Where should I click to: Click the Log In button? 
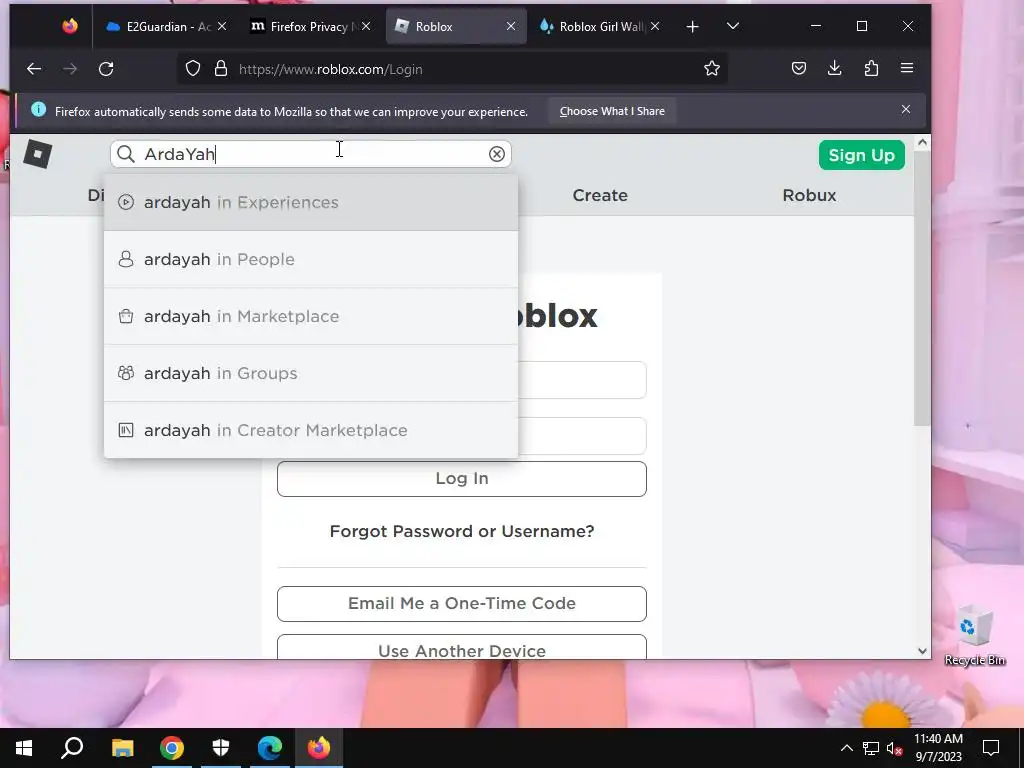462,479
